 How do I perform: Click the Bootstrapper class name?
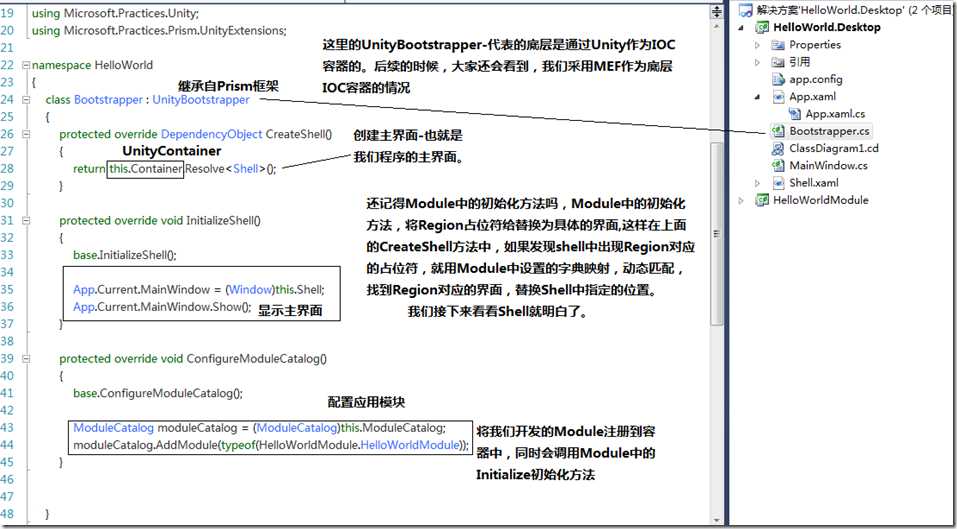[x=108, y=99]
